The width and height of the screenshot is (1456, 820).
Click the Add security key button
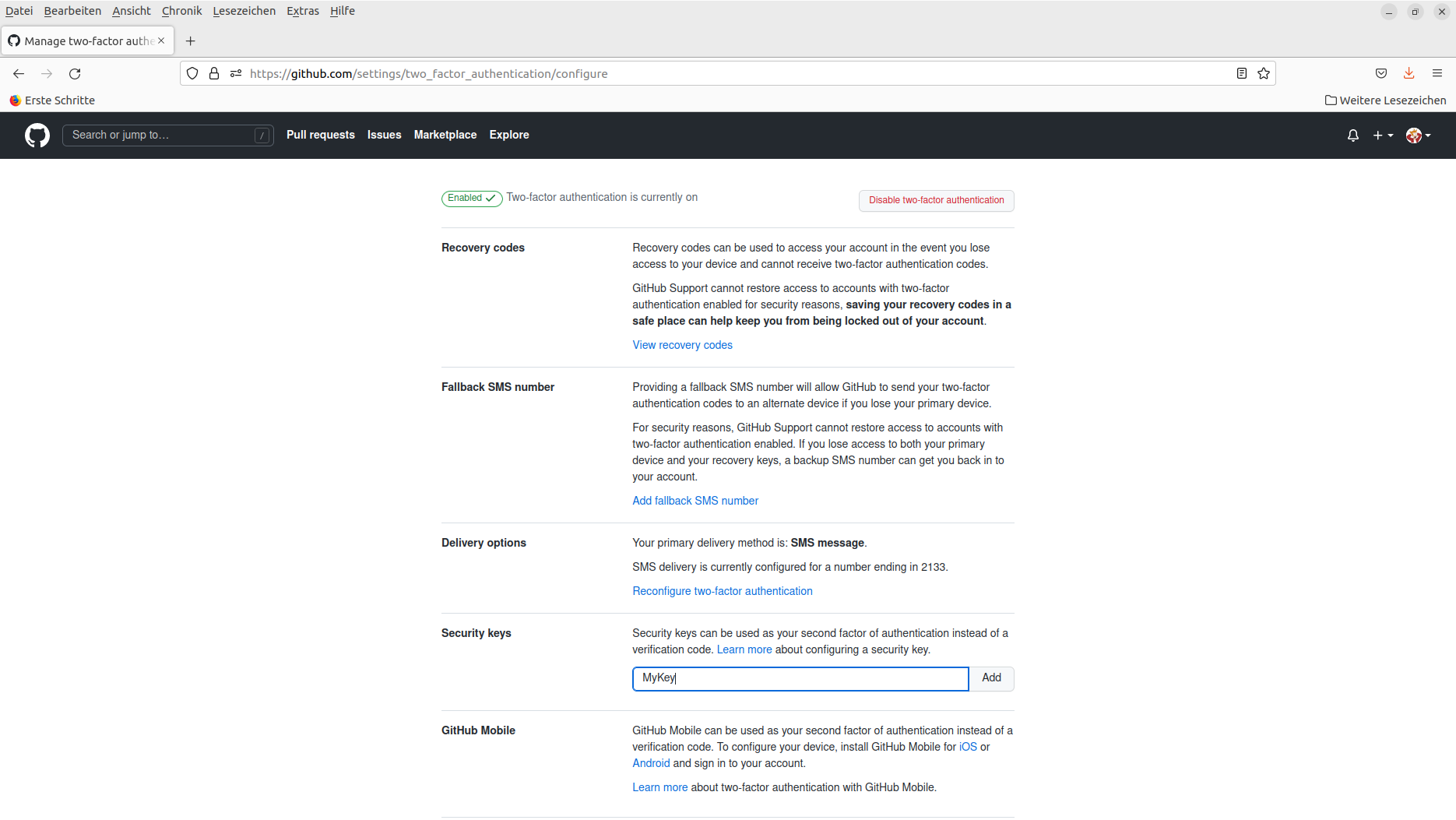click(992, 679)
